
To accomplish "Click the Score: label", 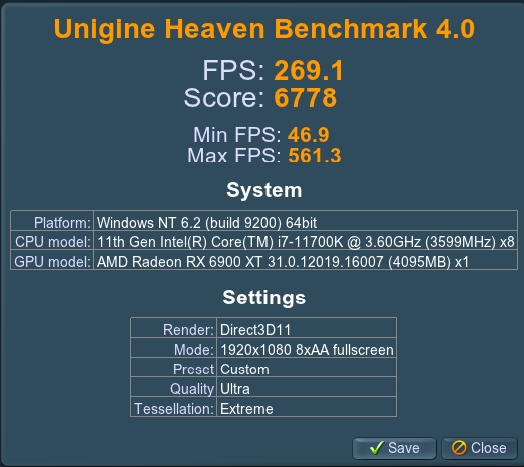I will point(224,98).
